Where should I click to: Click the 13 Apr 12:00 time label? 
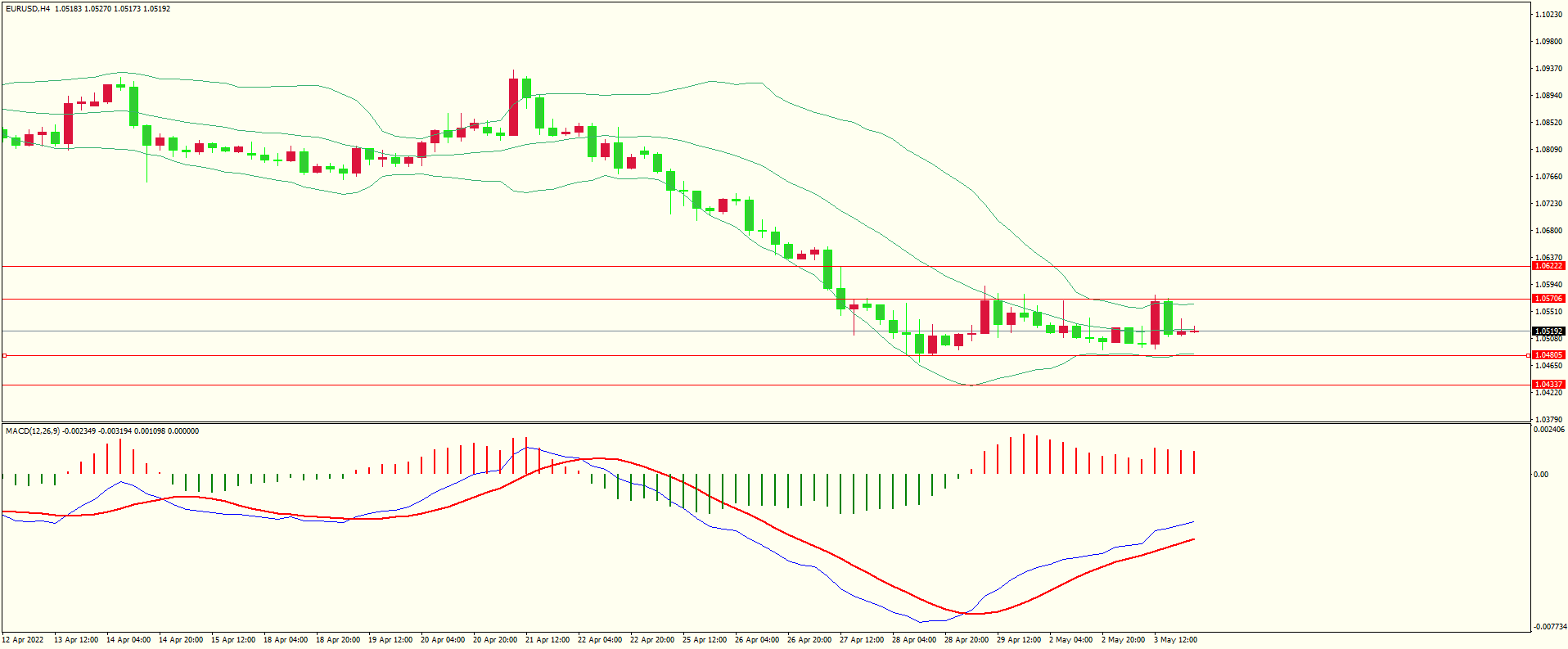pos(76,640)
